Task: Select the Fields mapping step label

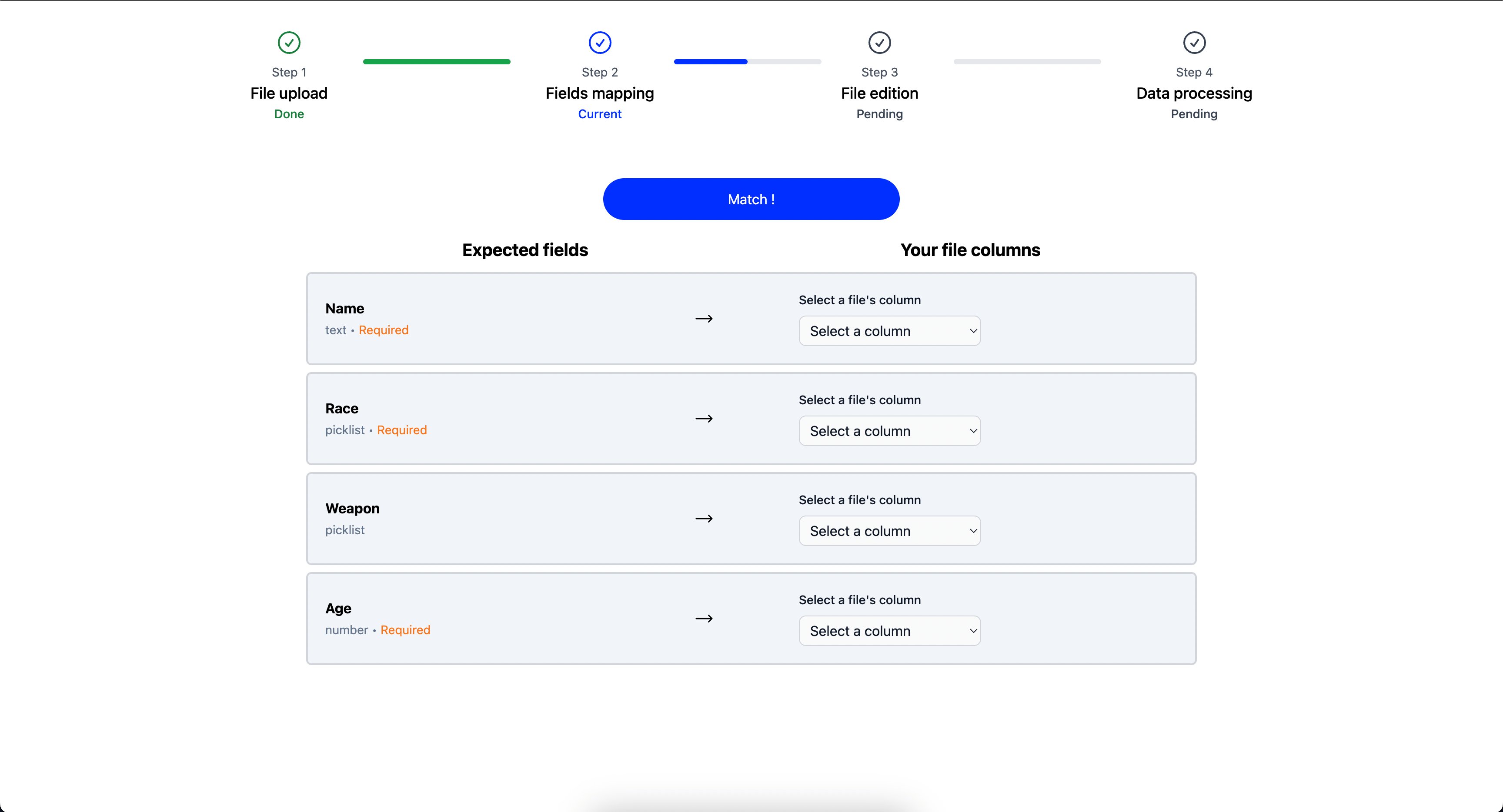Action: [x=600, y=93]
